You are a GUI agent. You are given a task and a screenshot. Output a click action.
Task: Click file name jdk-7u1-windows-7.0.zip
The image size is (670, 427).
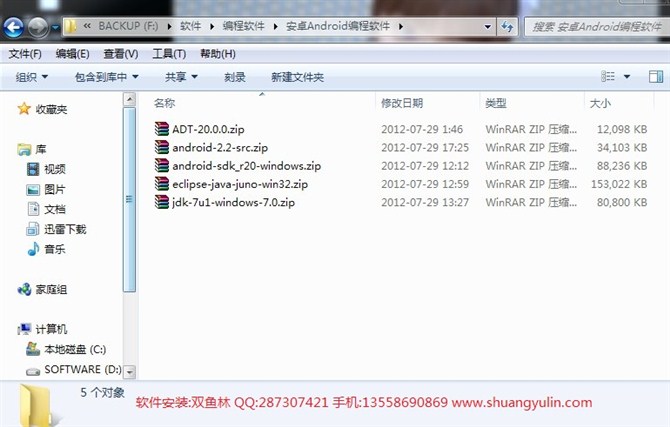[x=233, y=203]
